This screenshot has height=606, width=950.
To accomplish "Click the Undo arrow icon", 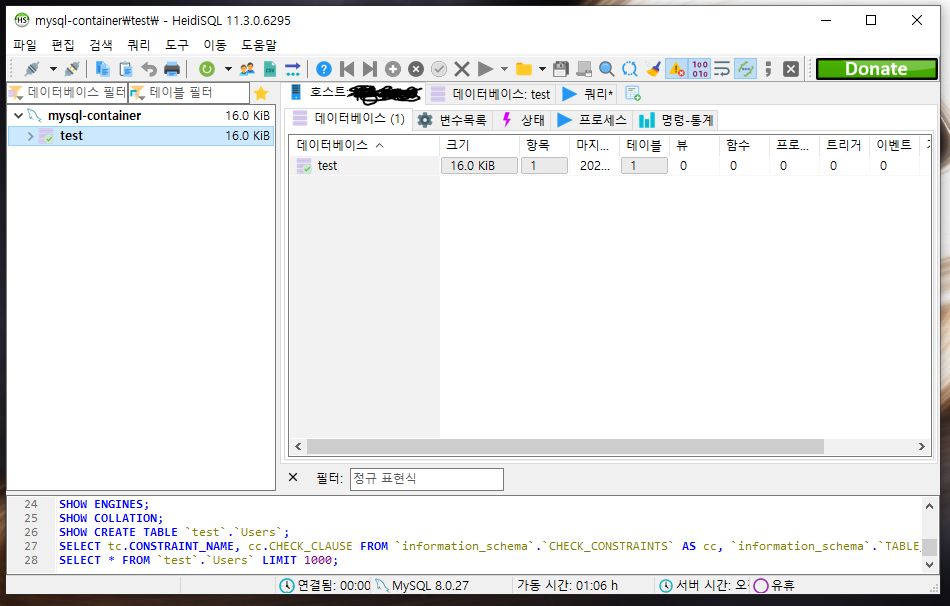I will pos(148,69).
